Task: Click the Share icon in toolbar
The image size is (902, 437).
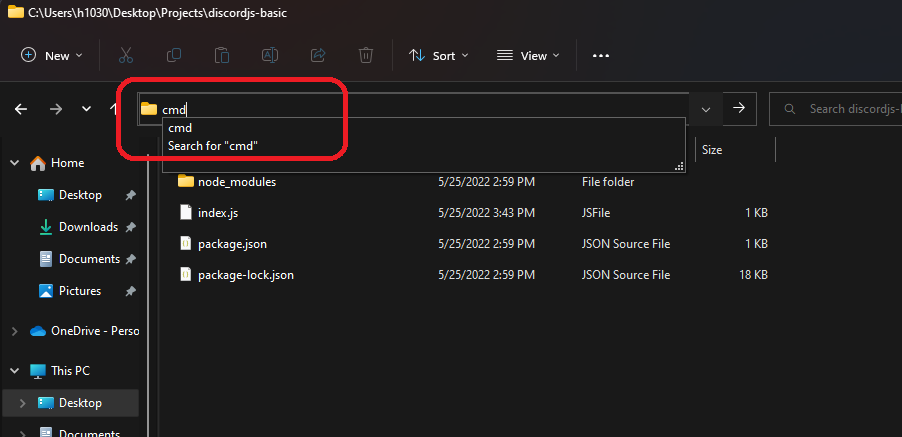Action: 318,56
